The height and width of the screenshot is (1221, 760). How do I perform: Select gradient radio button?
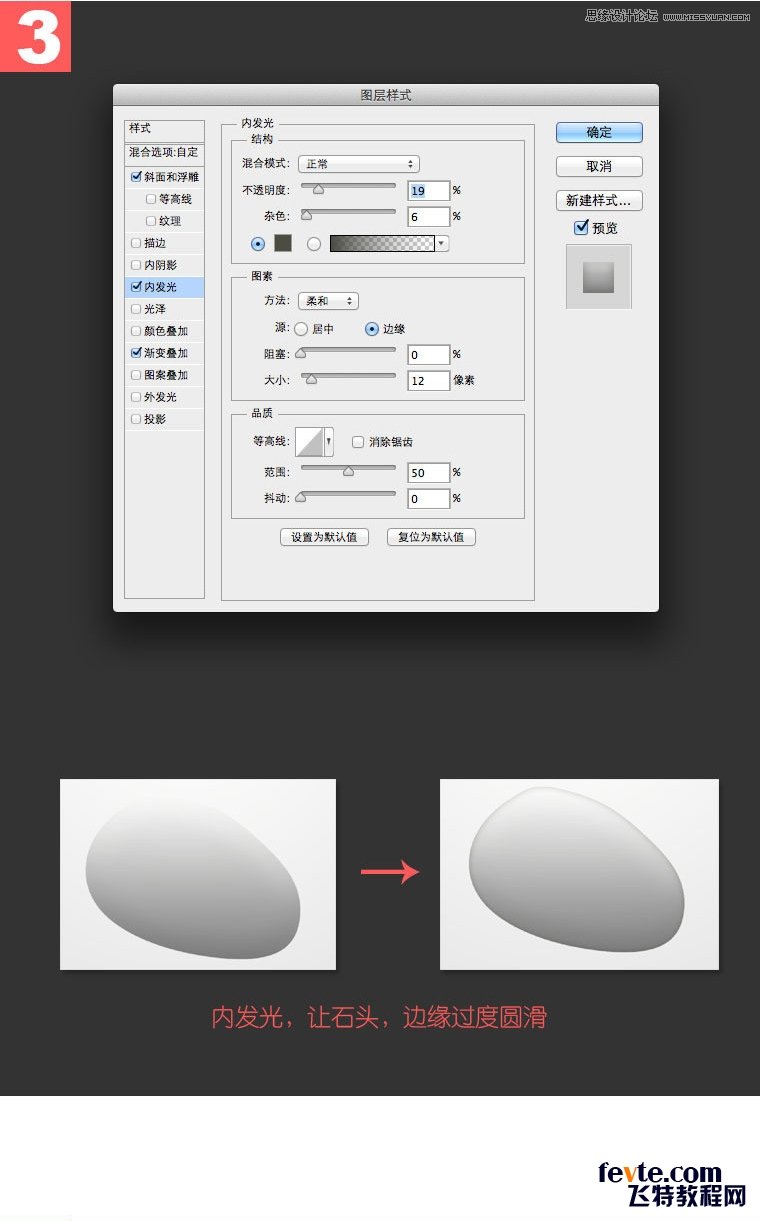314,243
